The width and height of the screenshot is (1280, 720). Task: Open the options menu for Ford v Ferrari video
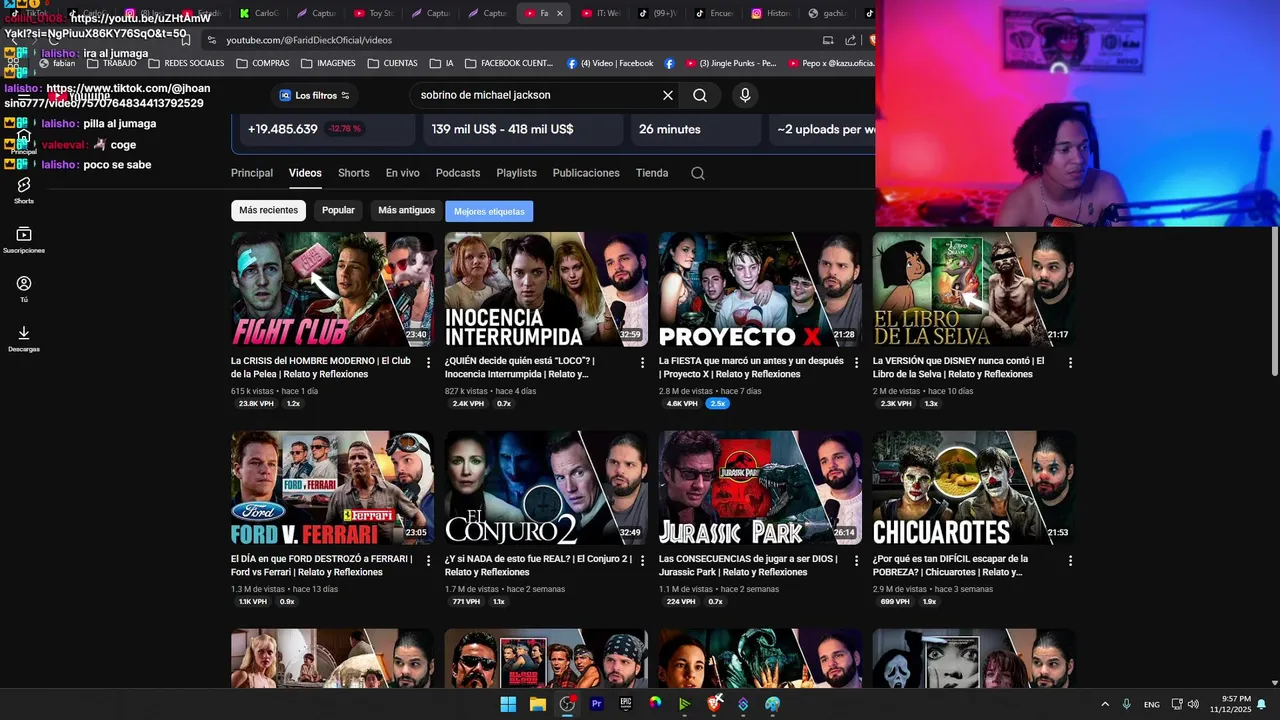[428, 561]
